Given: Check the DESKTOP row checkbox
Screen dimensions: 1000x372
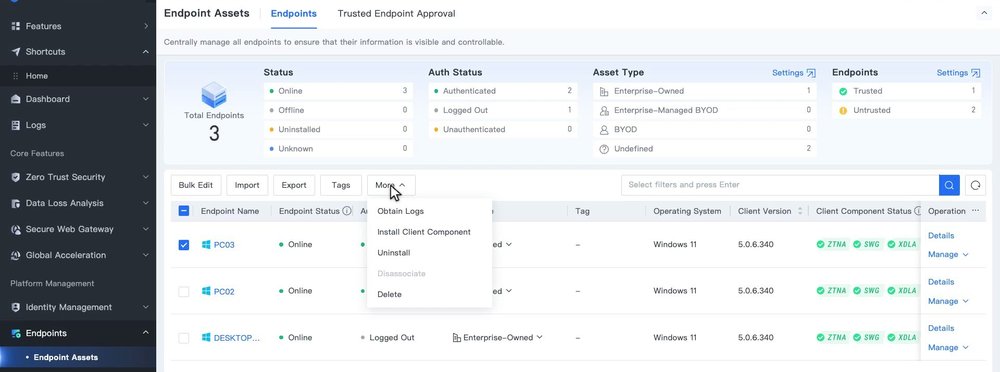Looking at the screenshot, I should click(184, 338).
